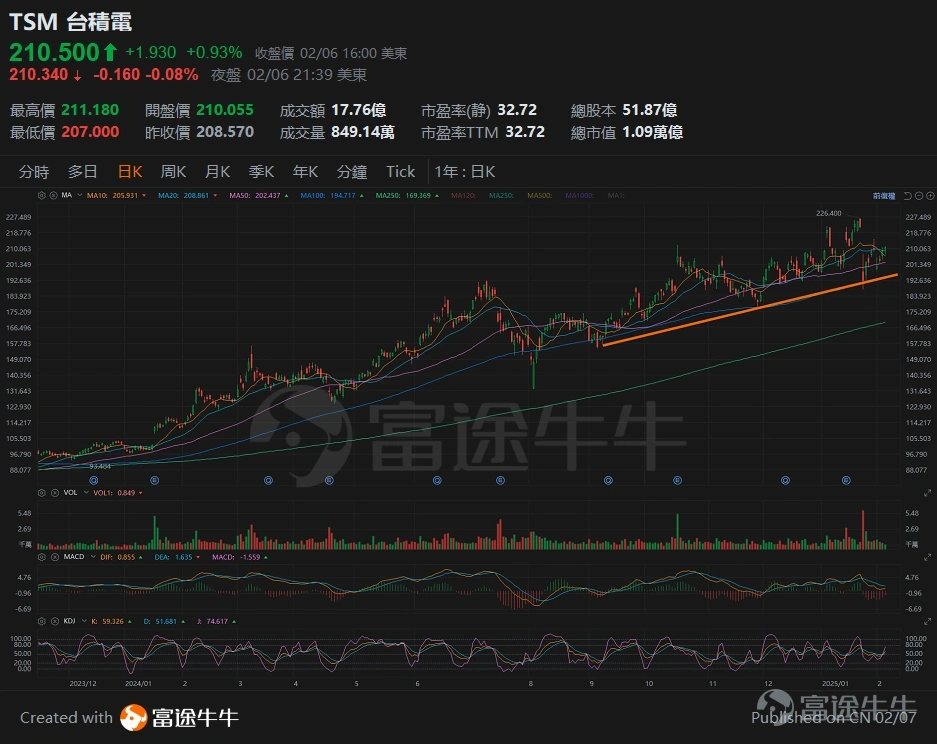Expand the MACD indicator dropdown arrow
The width and height of the screenshot is (937, 744).
coord(92,557)
